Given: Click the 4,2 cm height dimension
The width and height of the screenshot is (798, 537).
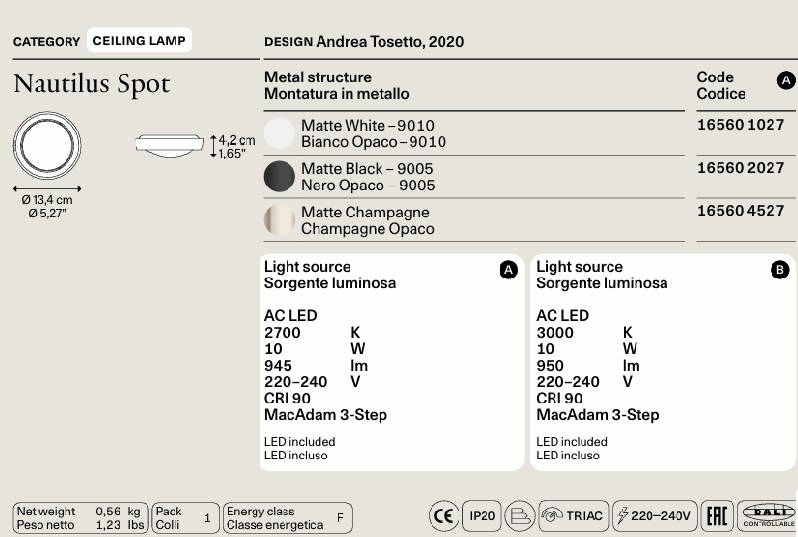Looking at the screenshot, I should coord(237,140).
